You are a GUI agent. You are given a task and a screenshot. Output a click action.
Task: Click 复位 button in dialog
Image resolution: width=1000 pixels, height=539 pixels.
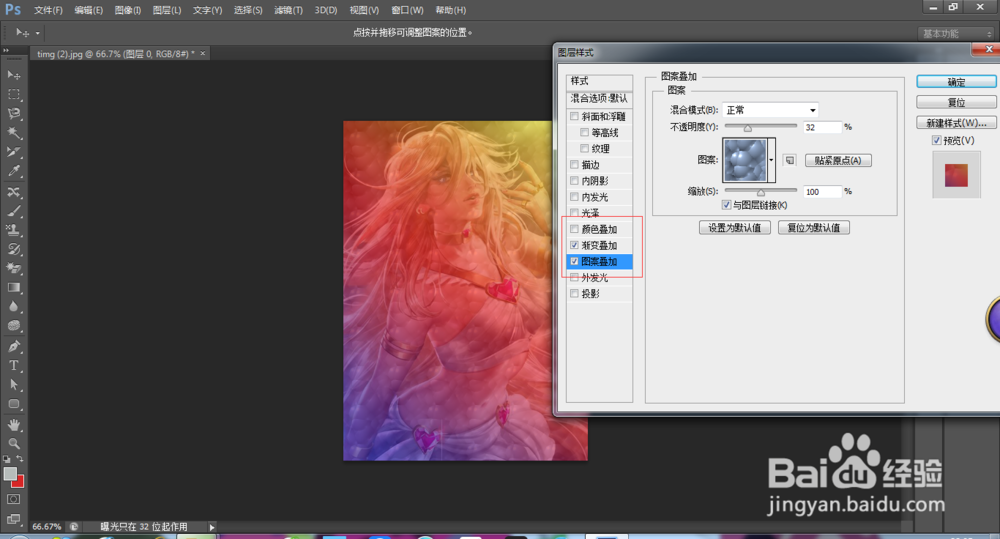pyautogui.click(x=956, y=102)
